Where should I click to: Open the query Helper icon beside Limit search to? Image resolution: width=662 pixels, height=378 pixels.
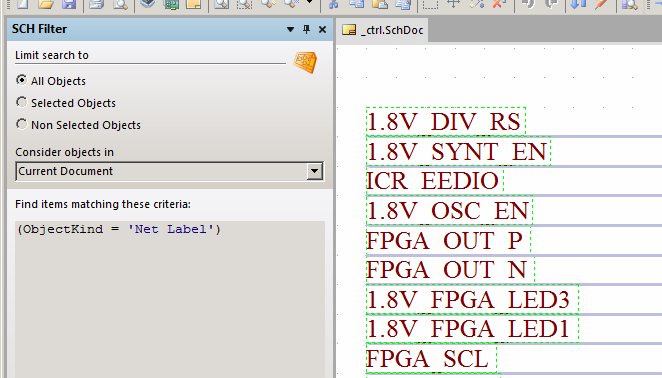click(x=305, y=62)
